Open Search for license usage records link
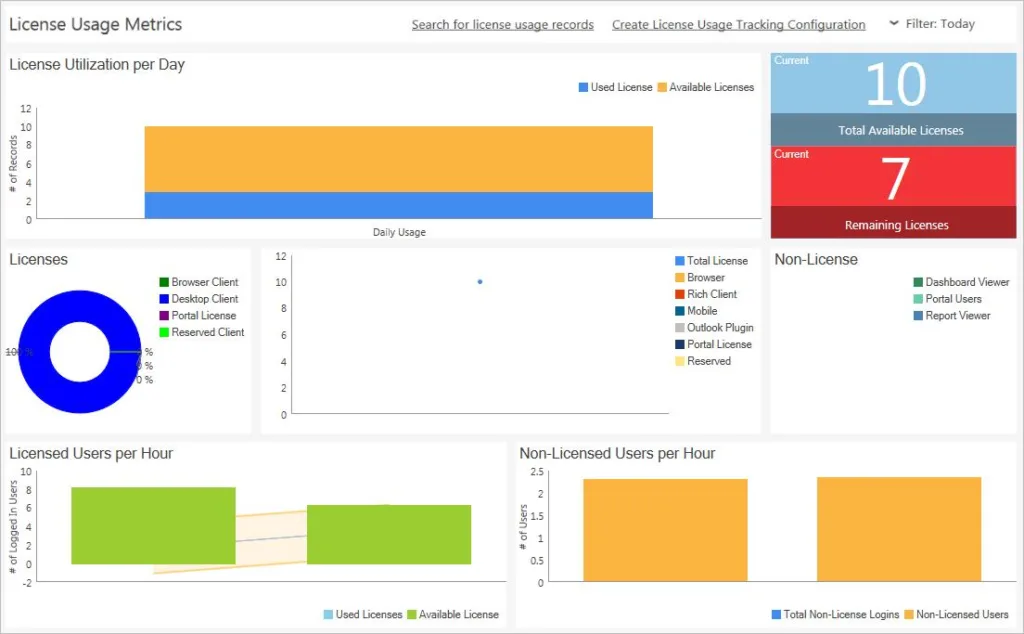The width and height of the screenshot is (1024, 634). (x=502, y=24)
